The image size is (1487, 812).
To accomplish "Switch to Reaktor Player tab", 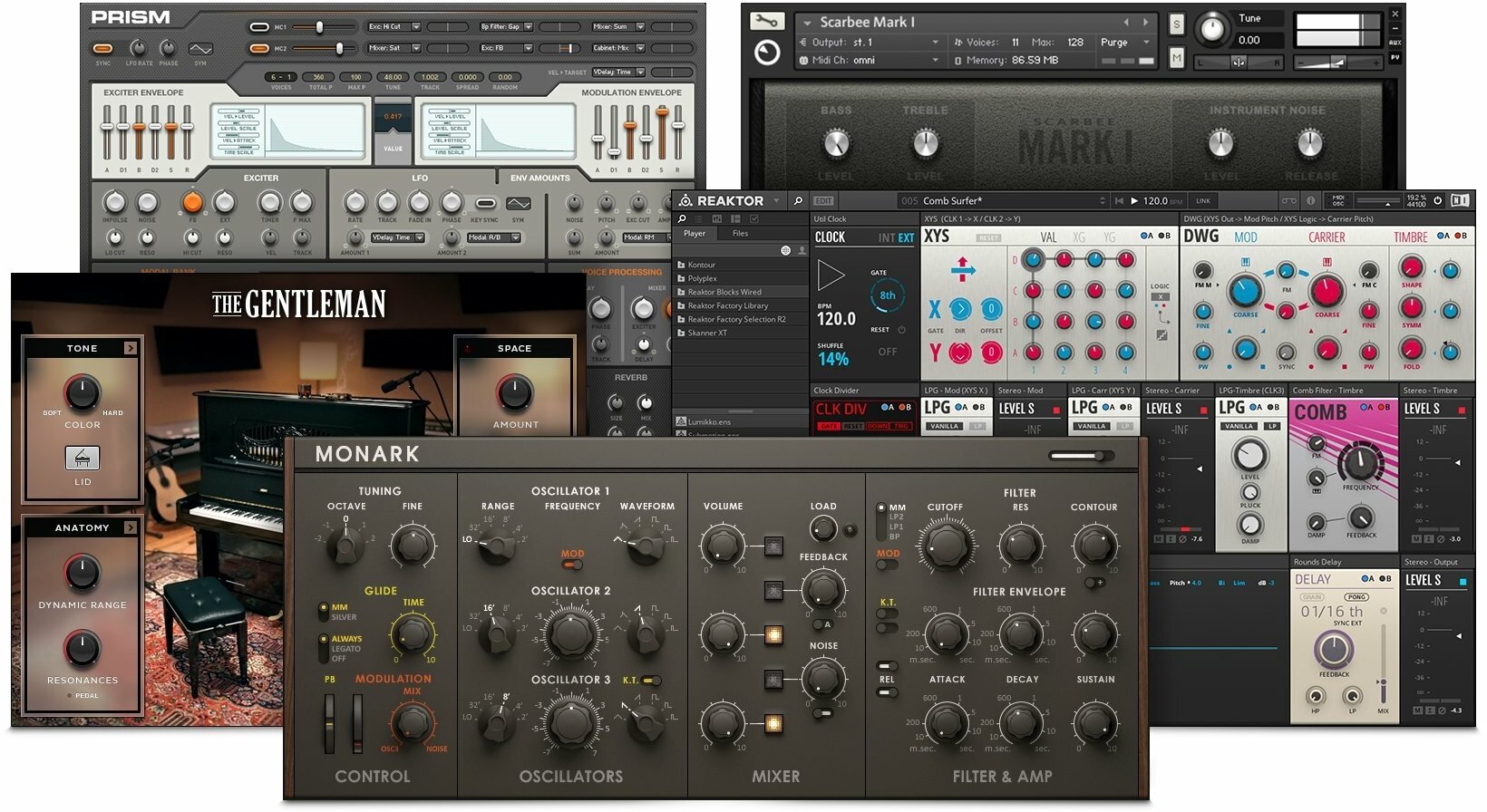I will (695, 233).
